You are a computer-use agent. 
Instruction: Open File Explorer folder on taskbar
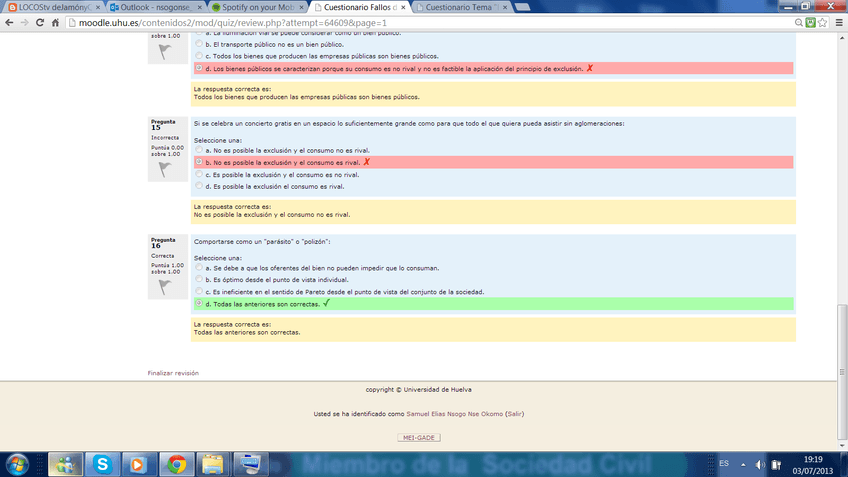pyautogui.click(x=213, y=465)
